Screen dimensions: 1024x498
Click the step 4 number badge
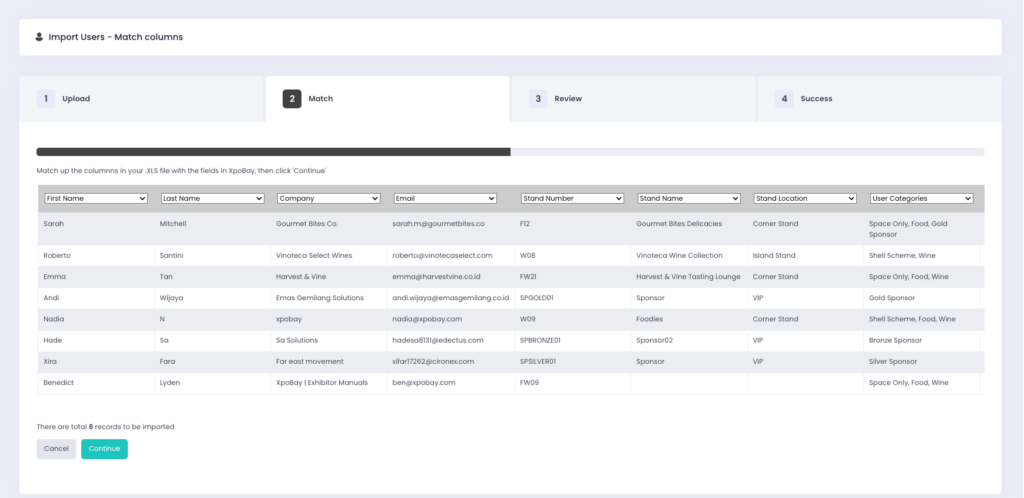[784, 99]
